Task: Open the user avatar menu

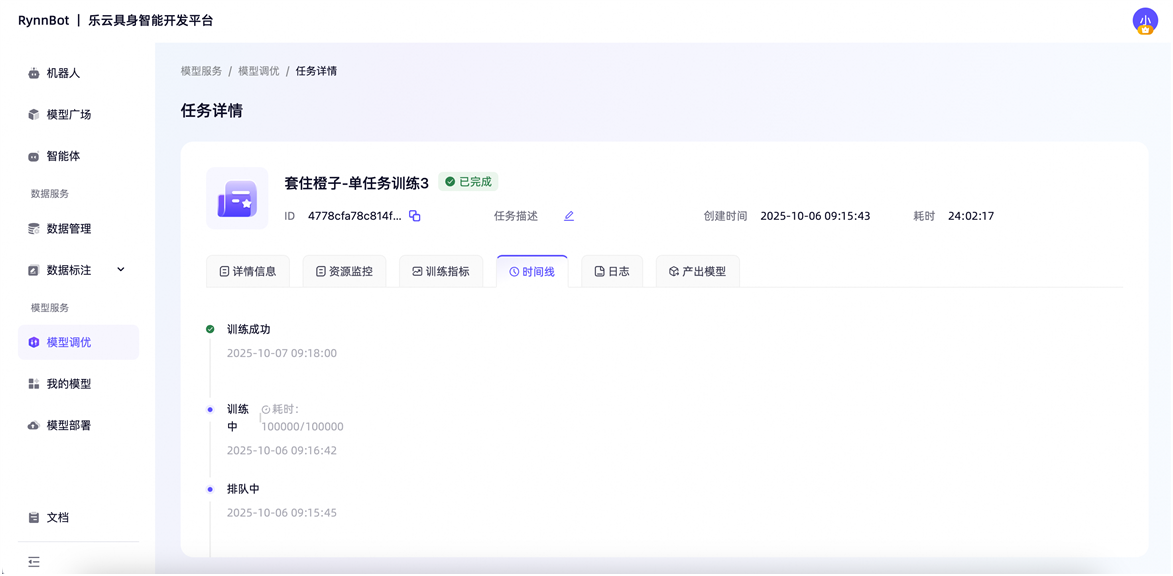Action: pyautogui.click(x=1145, y=21)
